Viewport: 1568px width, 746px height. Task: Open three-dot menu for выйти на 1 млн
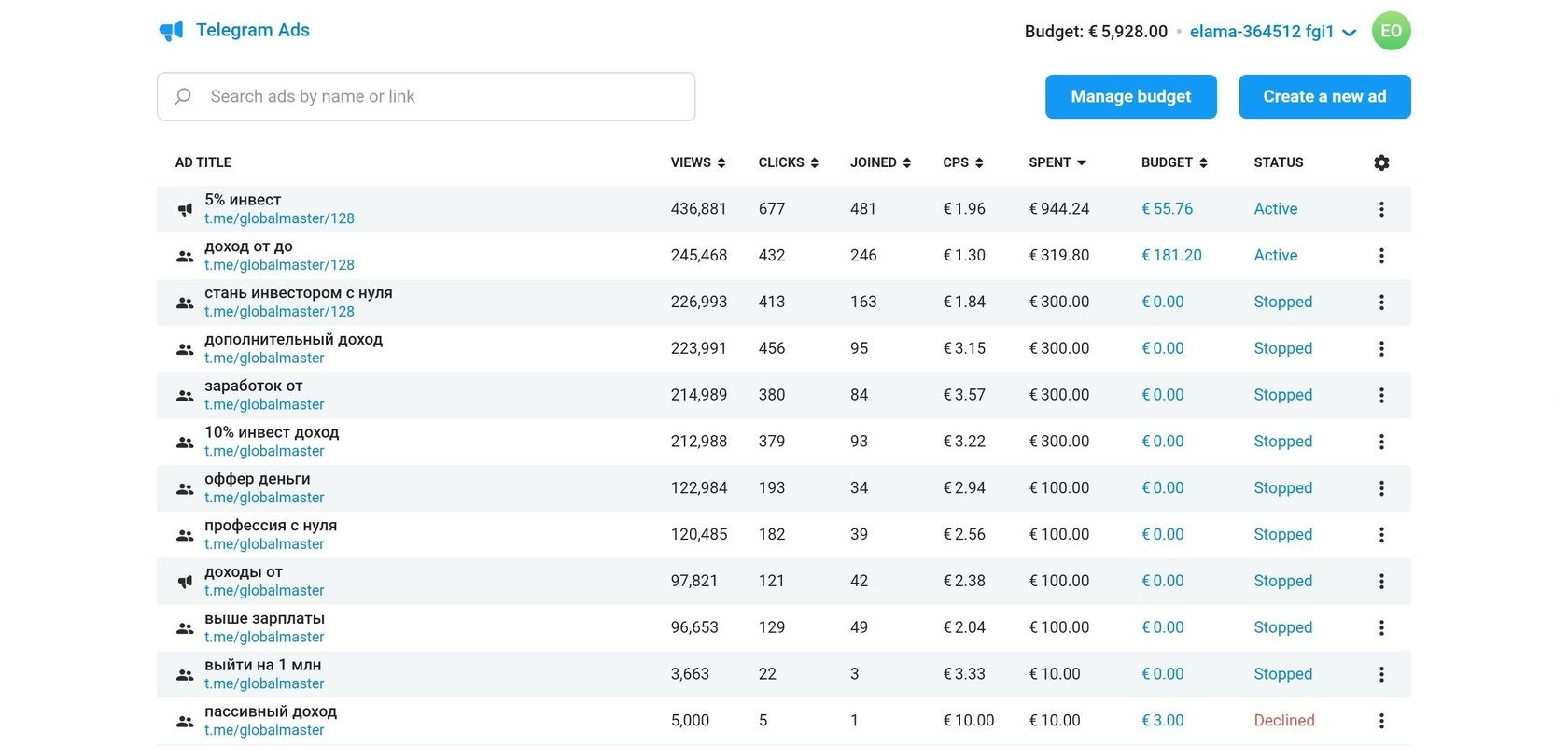(1381, 674)
